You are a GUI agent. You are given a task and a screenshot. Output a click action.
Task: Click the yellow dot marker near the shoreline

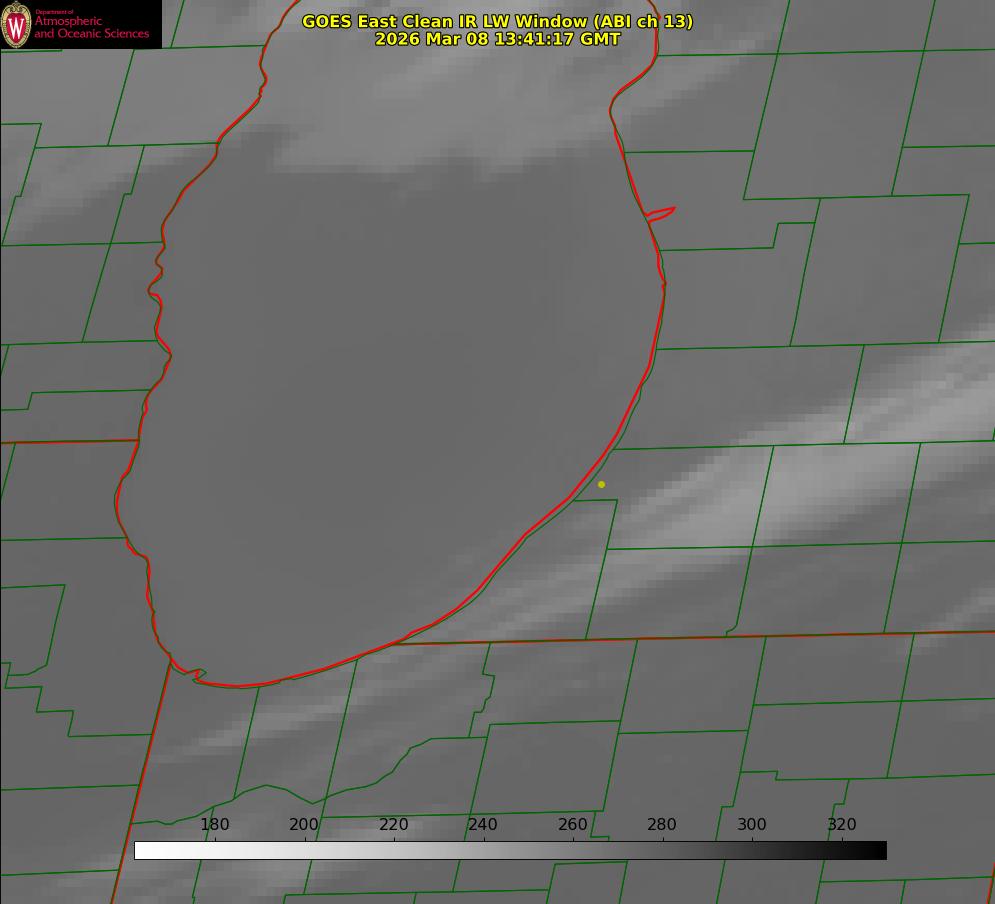coord(601,484)
